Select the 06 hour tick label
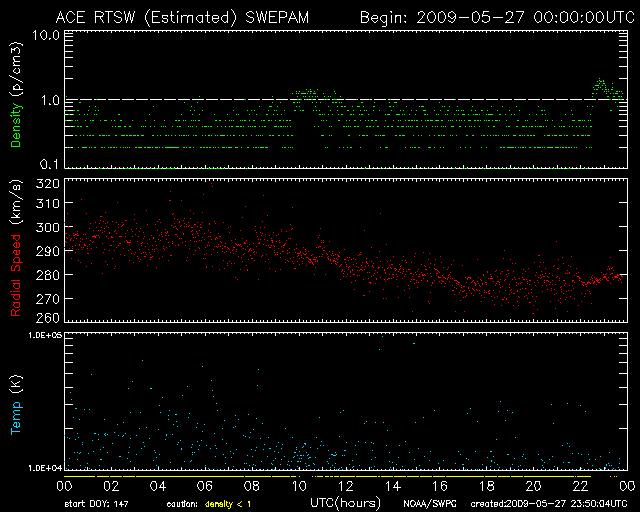This screenshot has width=640, height=512. click(x=205, y=486)
